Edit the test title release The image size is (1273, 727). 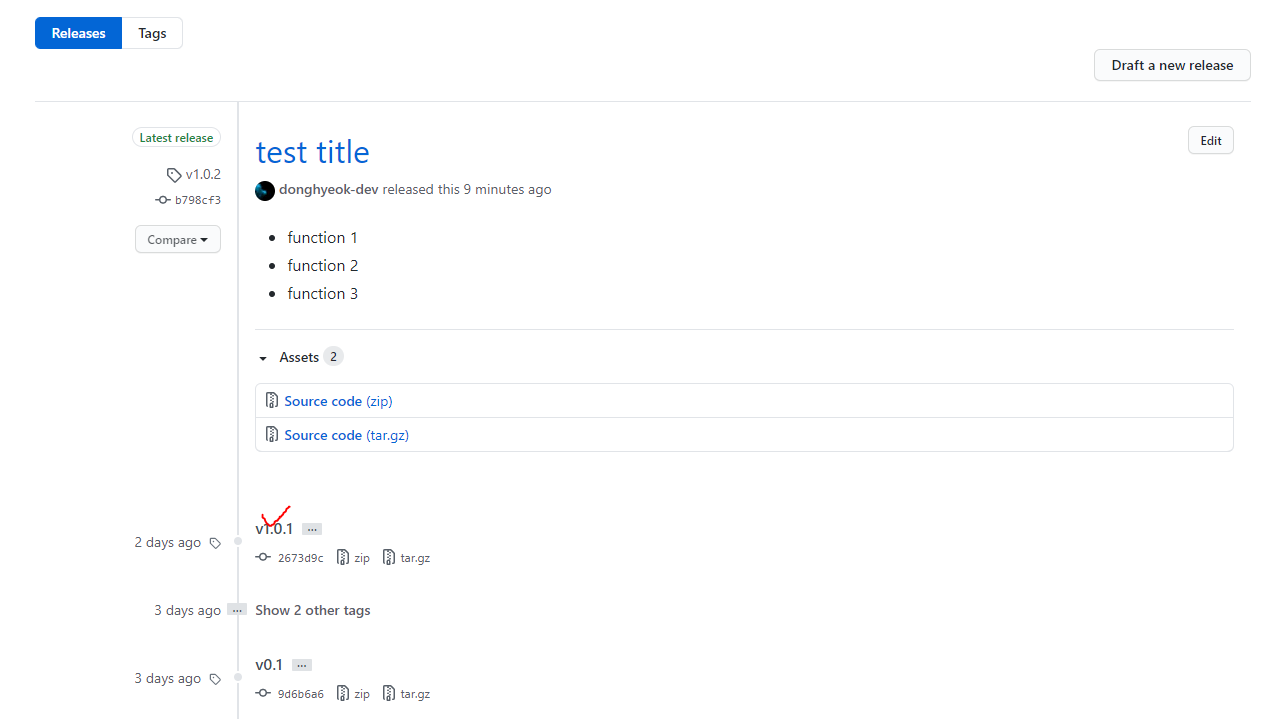coord(1211,141)
